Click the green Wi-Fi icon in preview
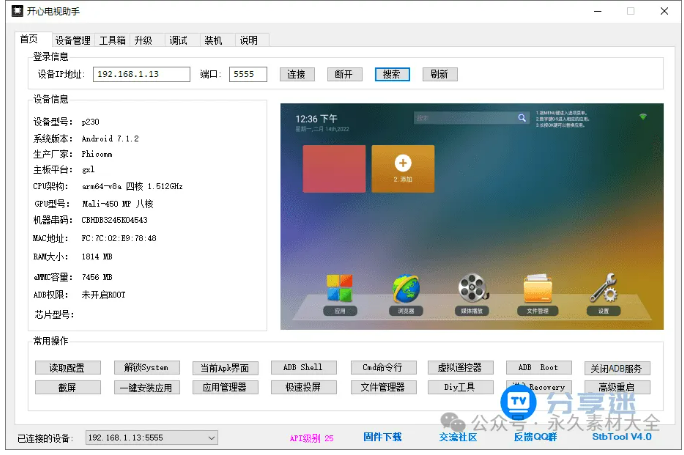The height and width of the screenshot is (455, 684). (642, 117)
